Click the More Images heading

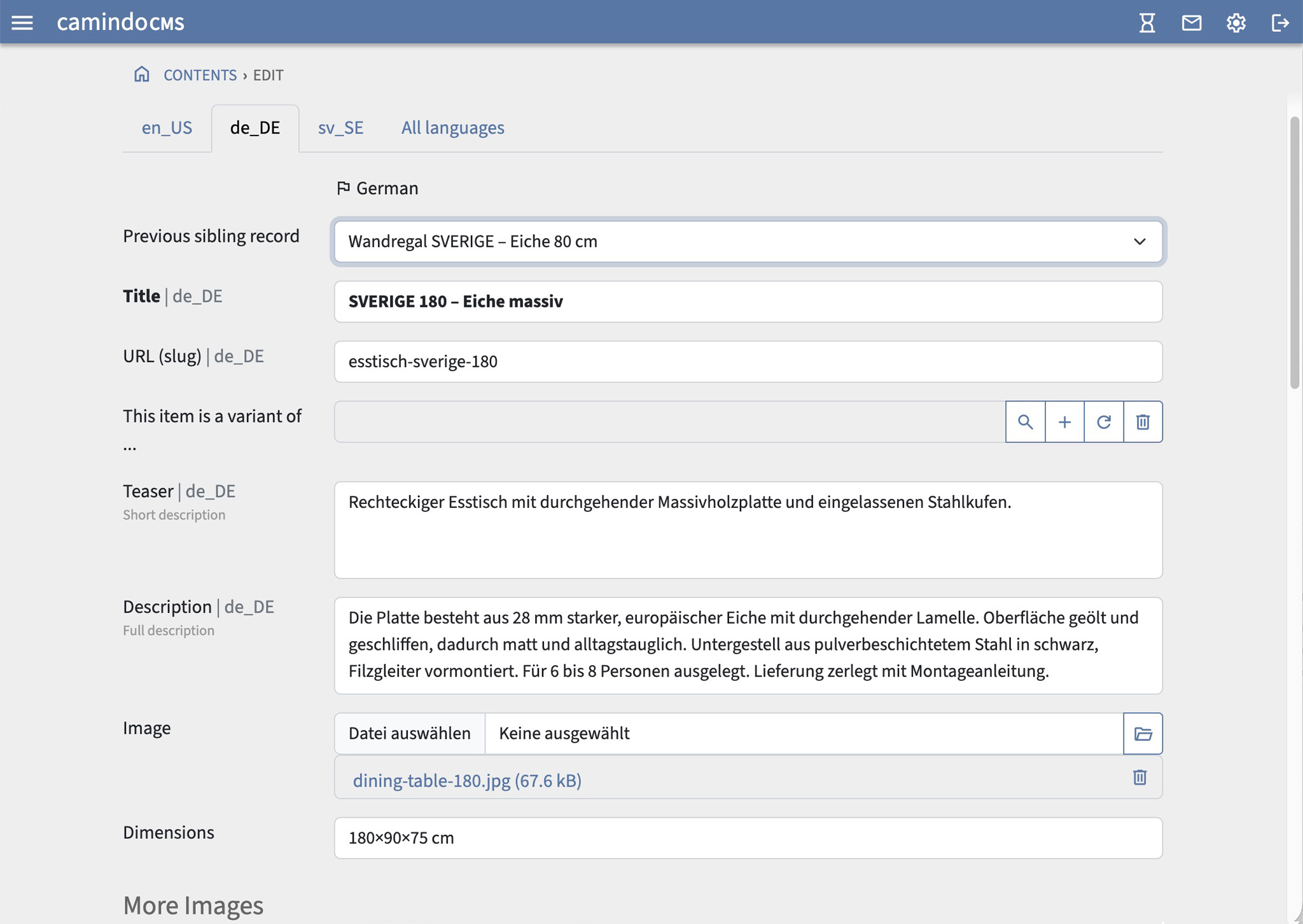tap(193, 906)
